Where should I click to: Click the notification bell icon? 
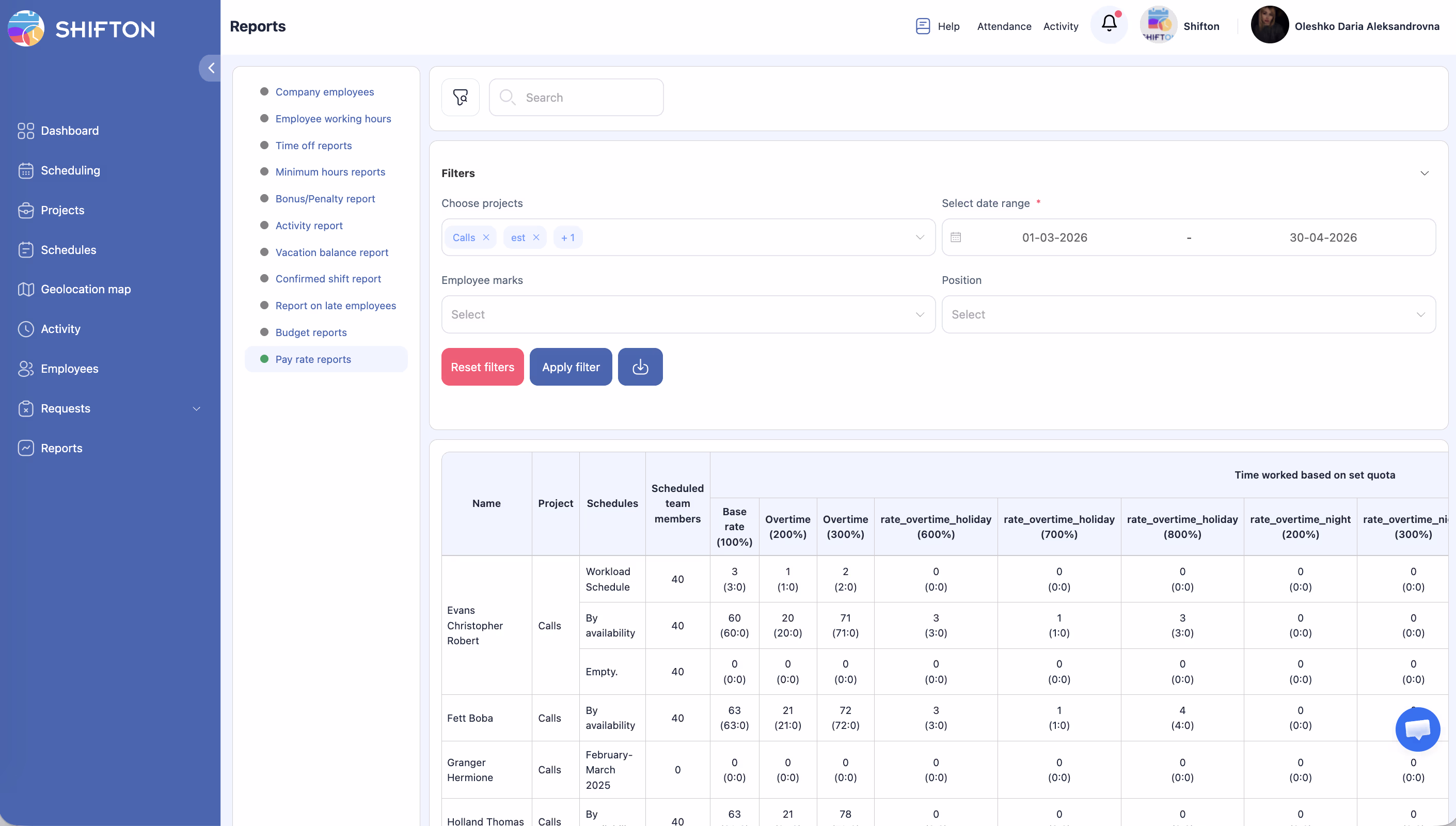click(1109, 24)
